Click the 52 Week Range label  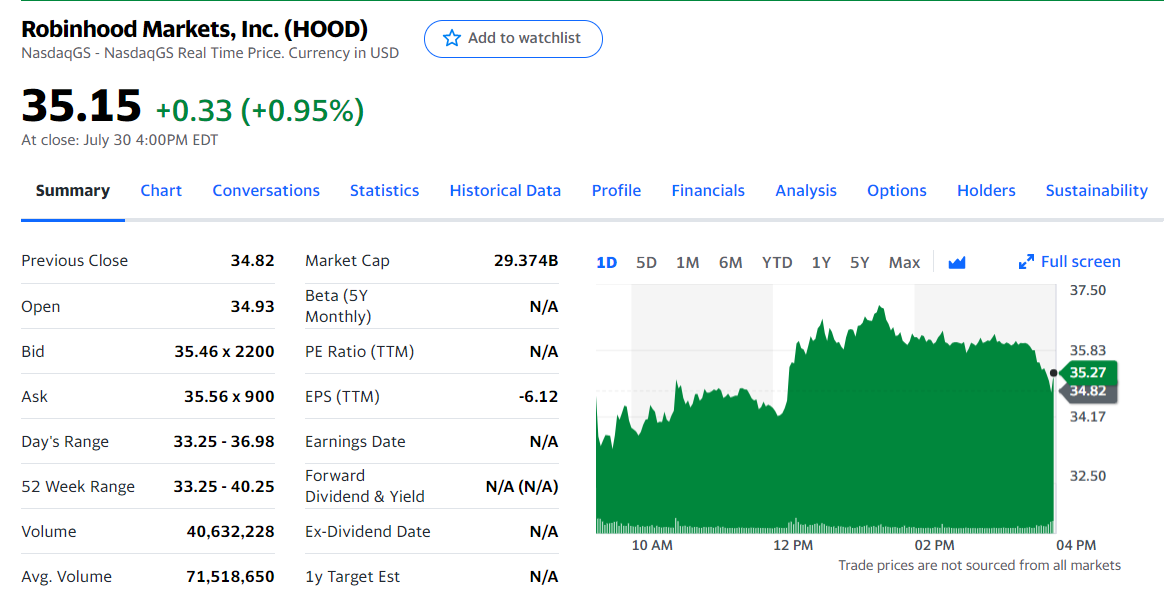pyautogui.click(x=78, y=487)
